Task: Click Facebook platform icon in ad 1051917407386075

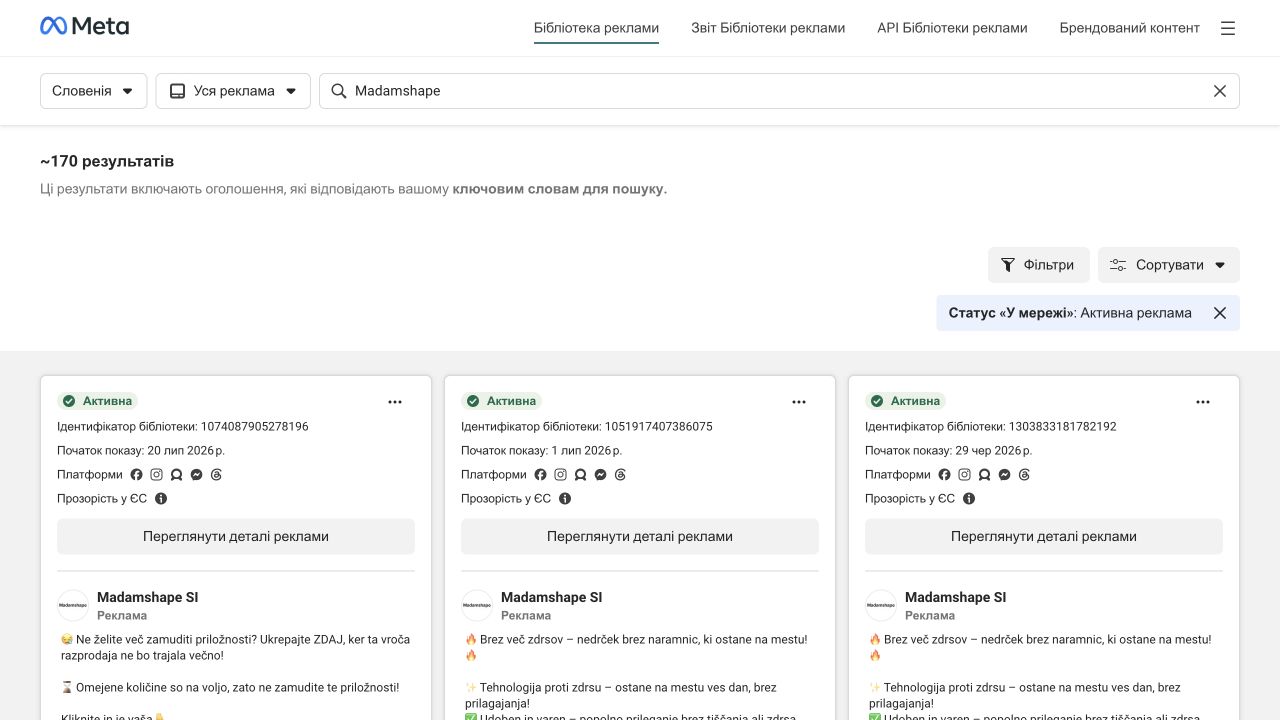Action: pos(541,475)
